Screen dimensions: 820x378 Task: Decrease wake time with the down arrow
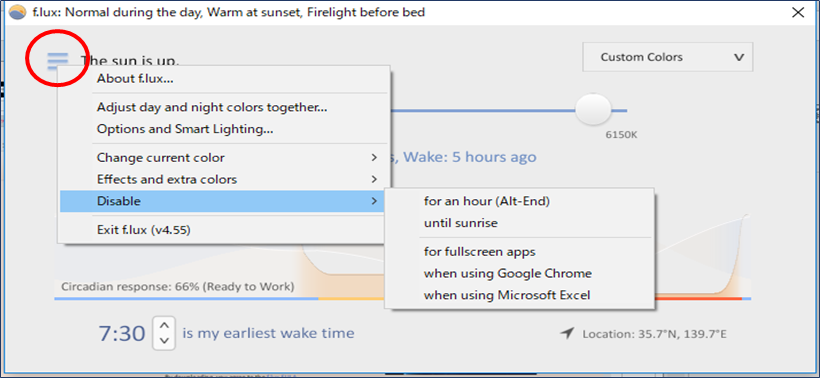point(164,340)
